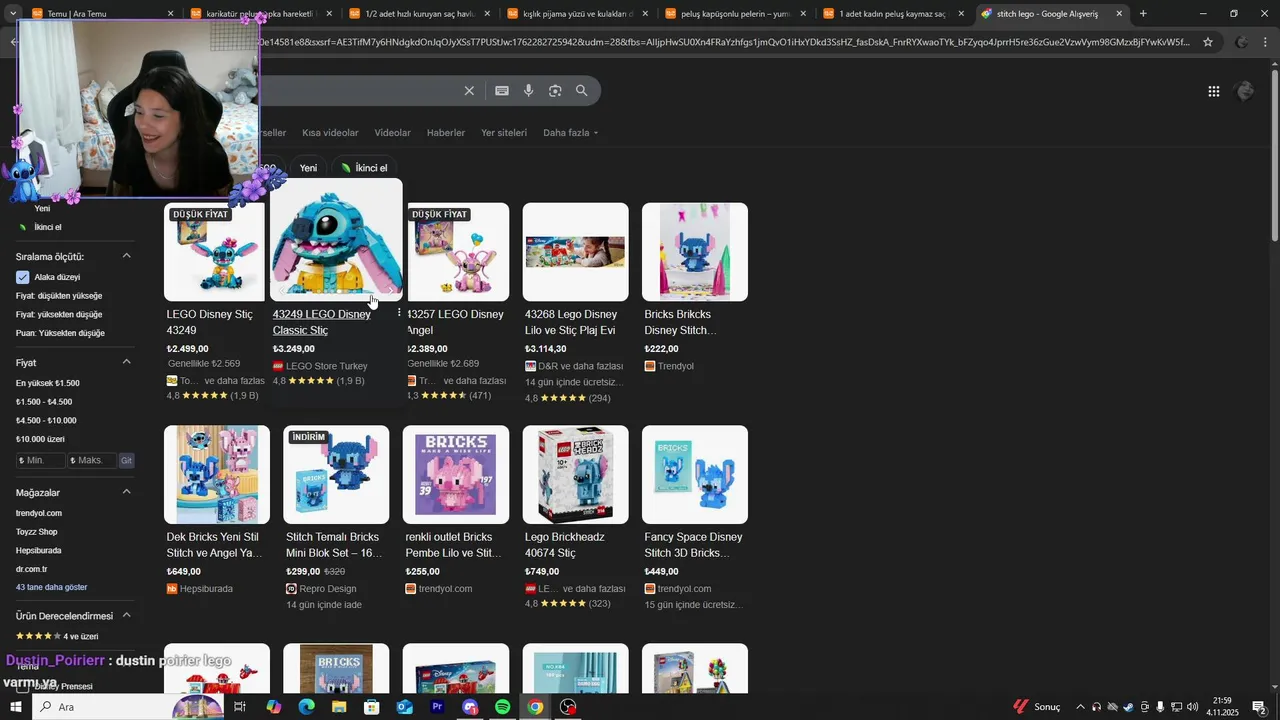The width and height of the screenshot is (1280, 720).
Task: Filter by Toyzz Shop store
Action: click(36, 532)
